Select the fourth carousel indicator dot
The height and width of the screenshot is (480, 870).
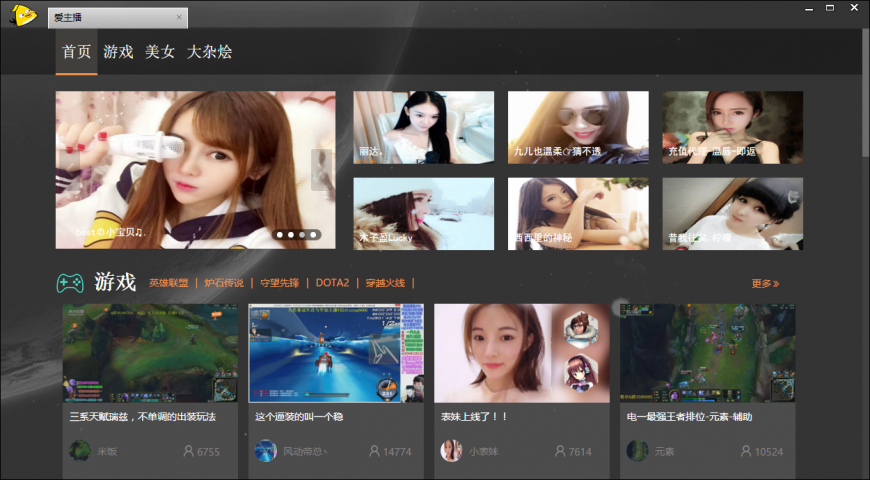(x=313, y=235)
